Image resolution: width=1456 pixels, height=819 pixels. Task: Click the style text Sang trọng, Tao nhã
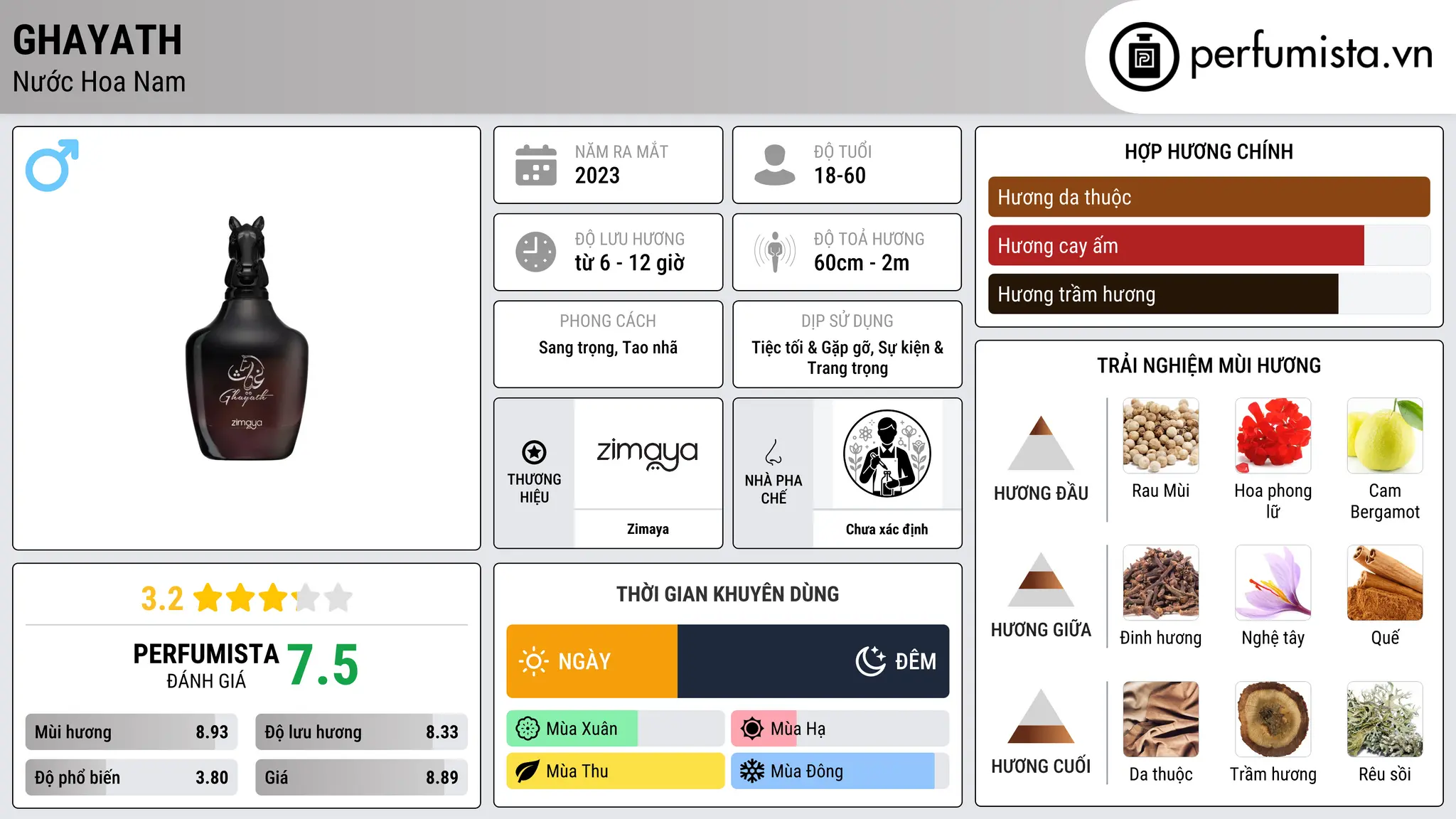608,348
